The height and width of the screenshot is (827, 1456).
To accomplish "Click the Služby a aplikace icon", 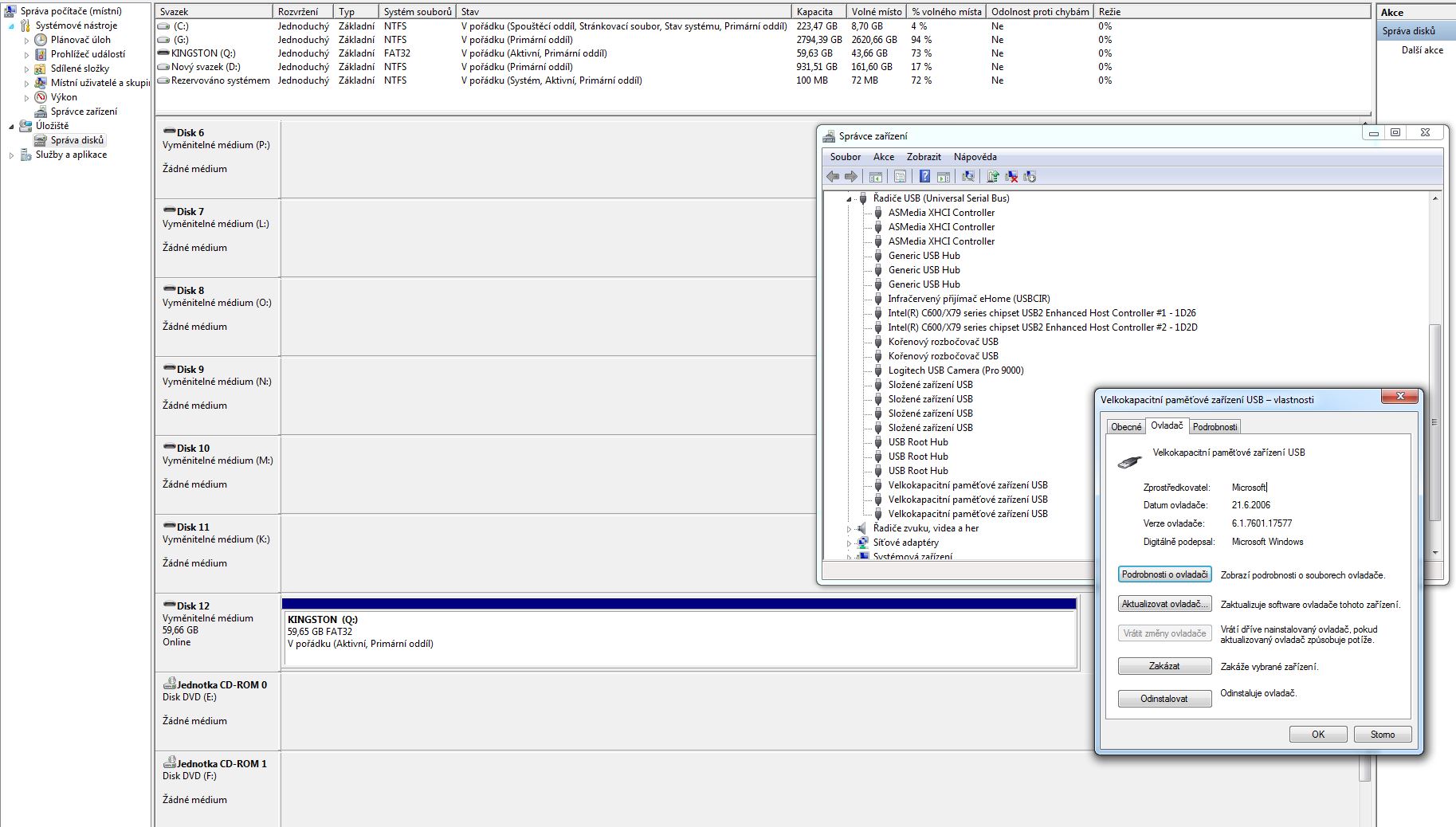I will point(26,155).
